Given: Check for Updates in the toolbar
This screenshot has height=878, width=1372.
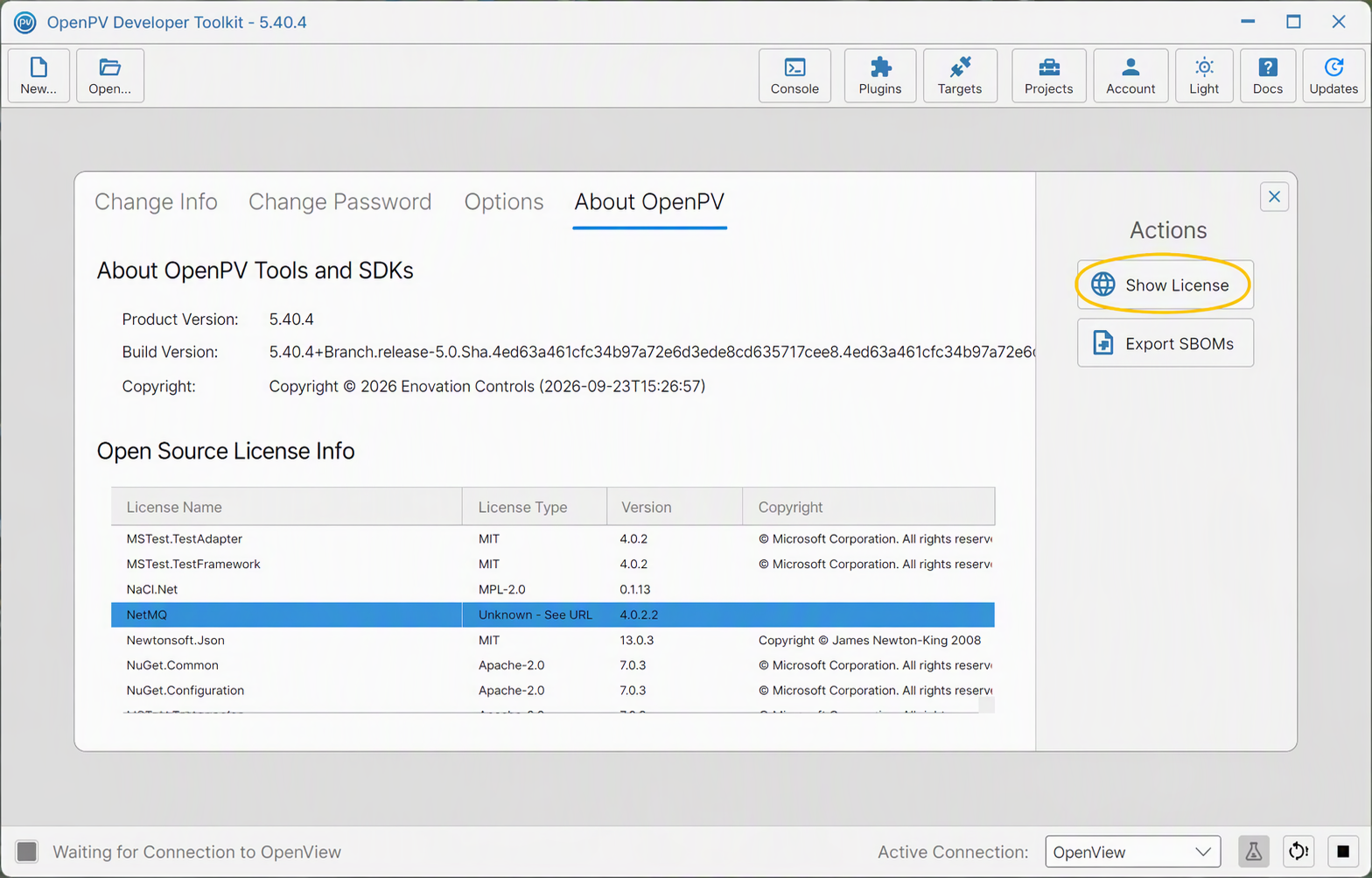Looking at the screenshot, I should click(x=1333, y=75).
